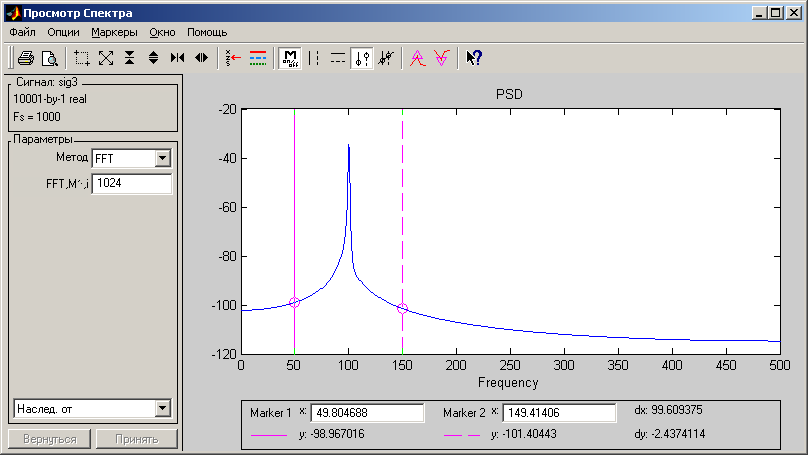
Task: Maximize the Просмотр Спектра window
Action: pyautogui.click(x=775, y=13)
